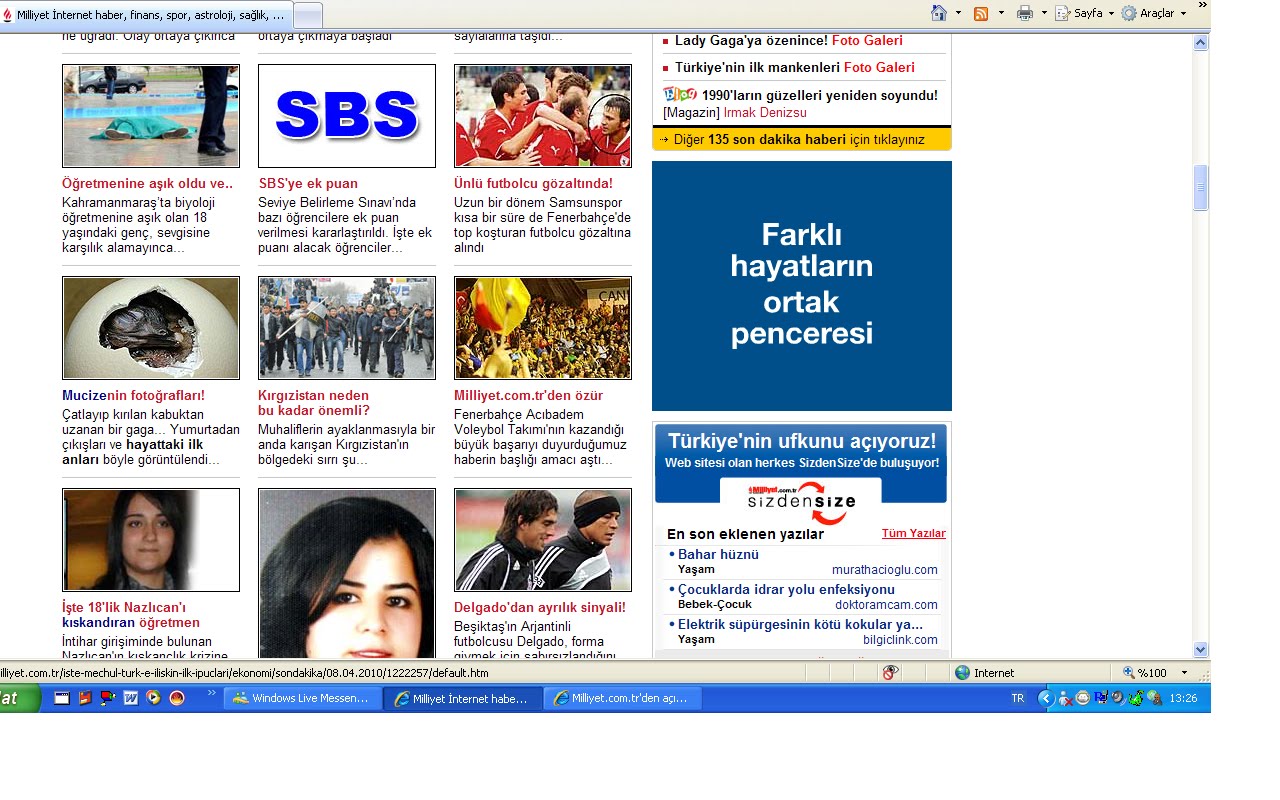Open 'Bahar hüznü' article link
This screenshot has width=1280, height=800.
coord(718,555)
